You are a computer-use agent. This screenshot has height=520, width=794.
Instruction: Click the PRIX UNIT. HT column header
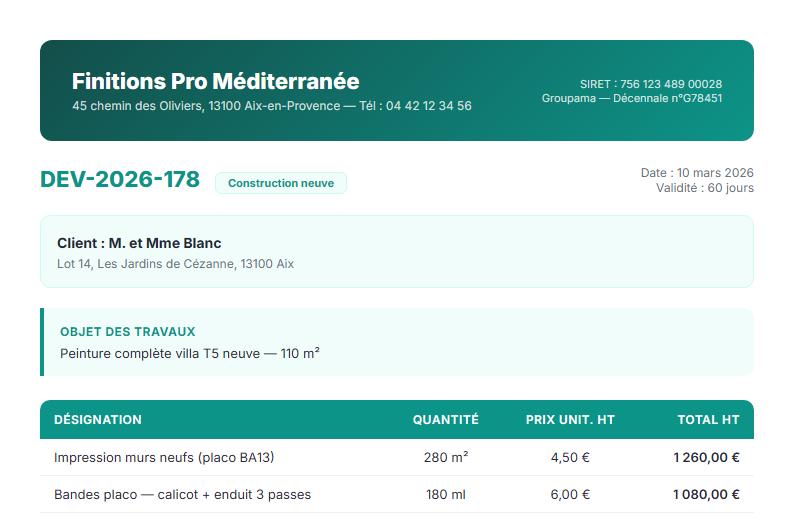pos(570,420)
